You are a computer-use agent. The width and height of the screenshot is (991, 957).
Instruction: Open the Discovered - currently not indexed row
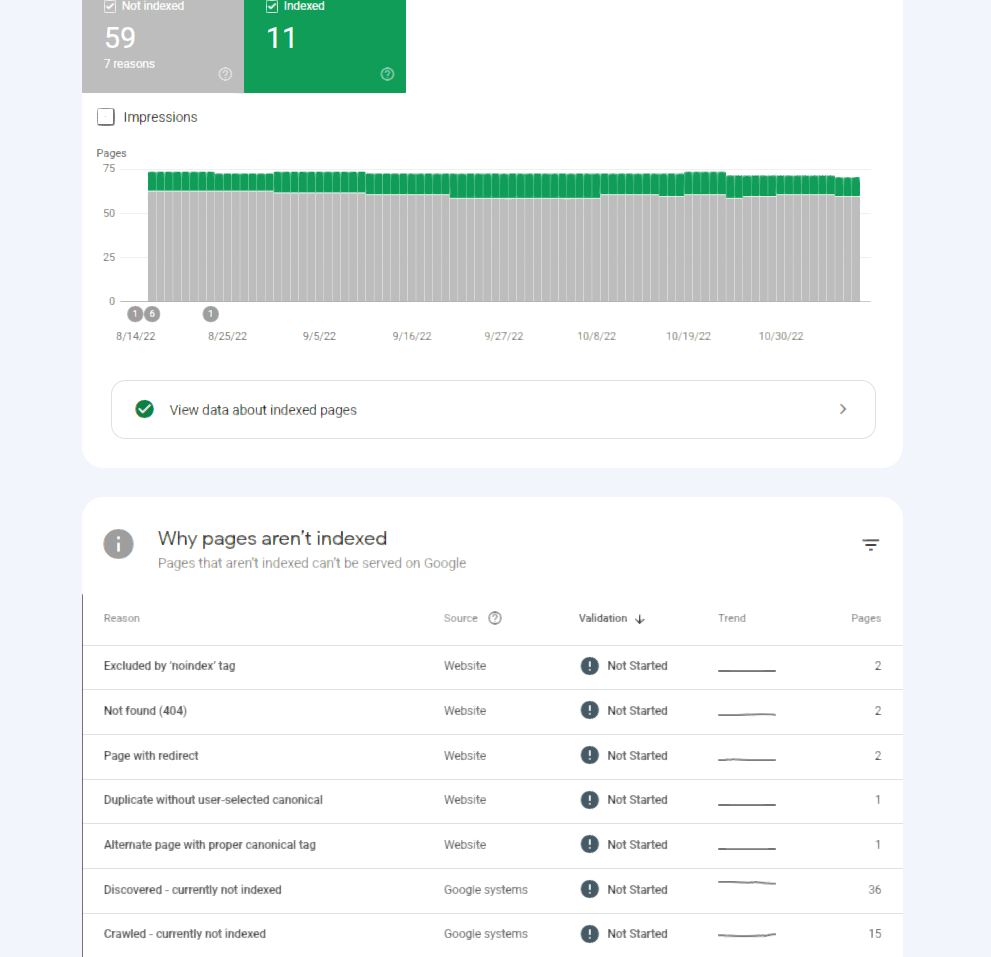(x=492, y=890)
